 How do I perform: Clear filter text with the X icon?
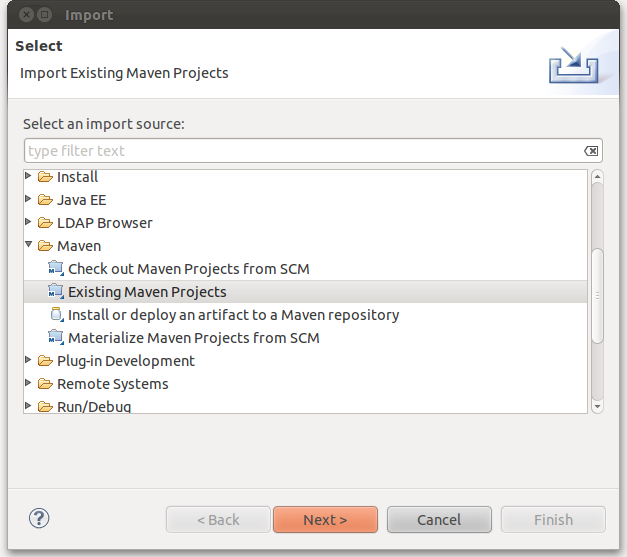tap(591, 151)
